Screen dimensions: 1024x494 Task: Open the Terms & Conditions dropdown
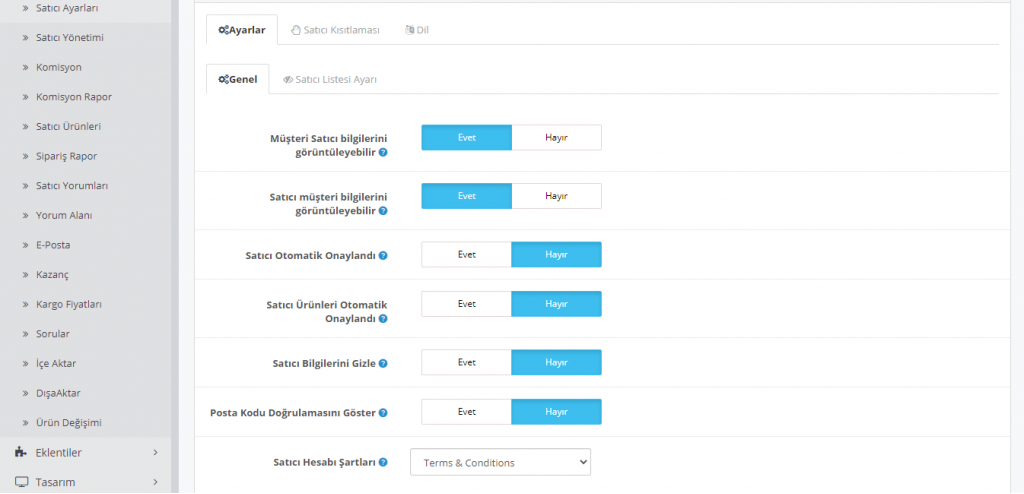tap(500, 462)
